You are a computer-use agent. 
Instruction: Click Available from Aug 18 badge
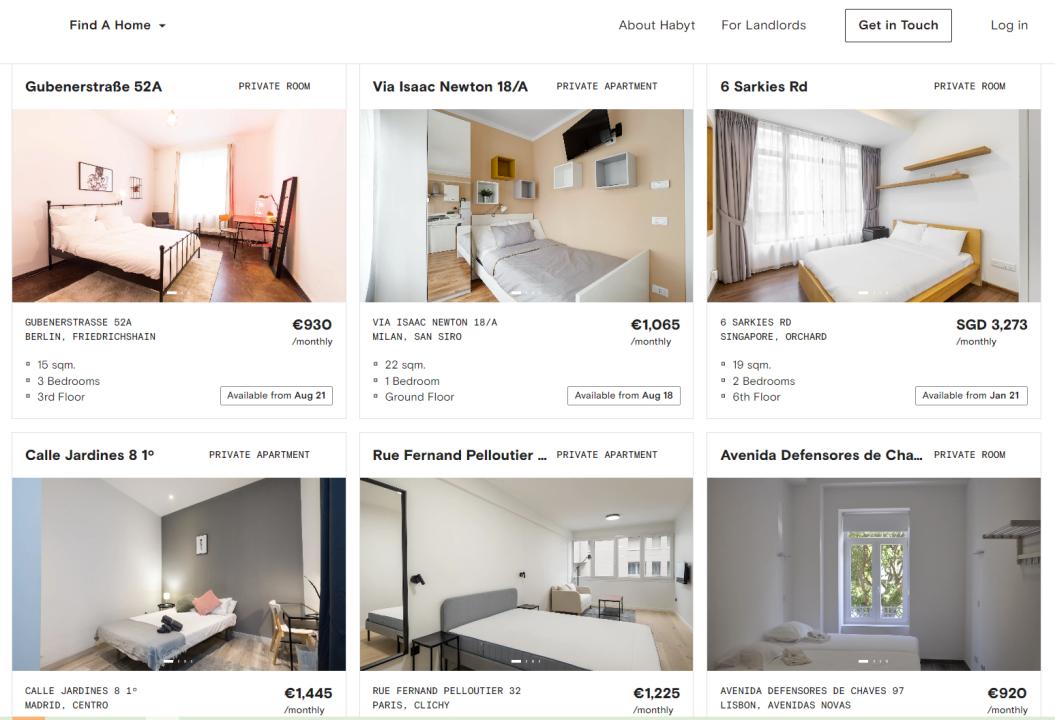click(x=624, y=396)
